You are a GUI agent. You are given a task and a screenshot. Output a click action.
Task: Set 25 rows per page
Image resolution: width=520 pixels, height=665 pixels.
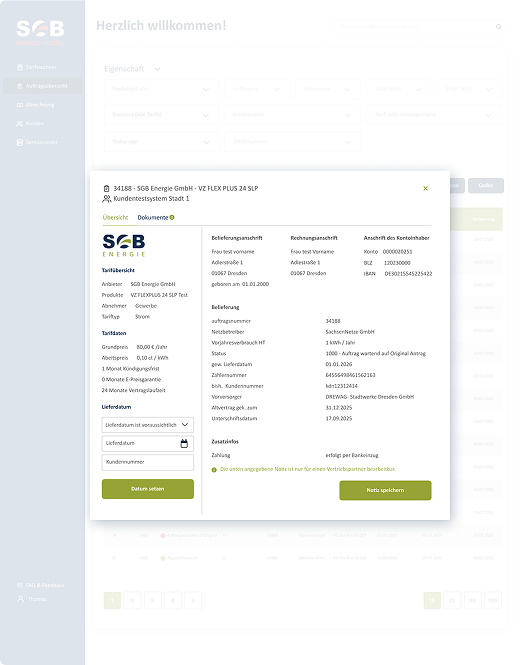pyautogui.click(x=452, y=601)
